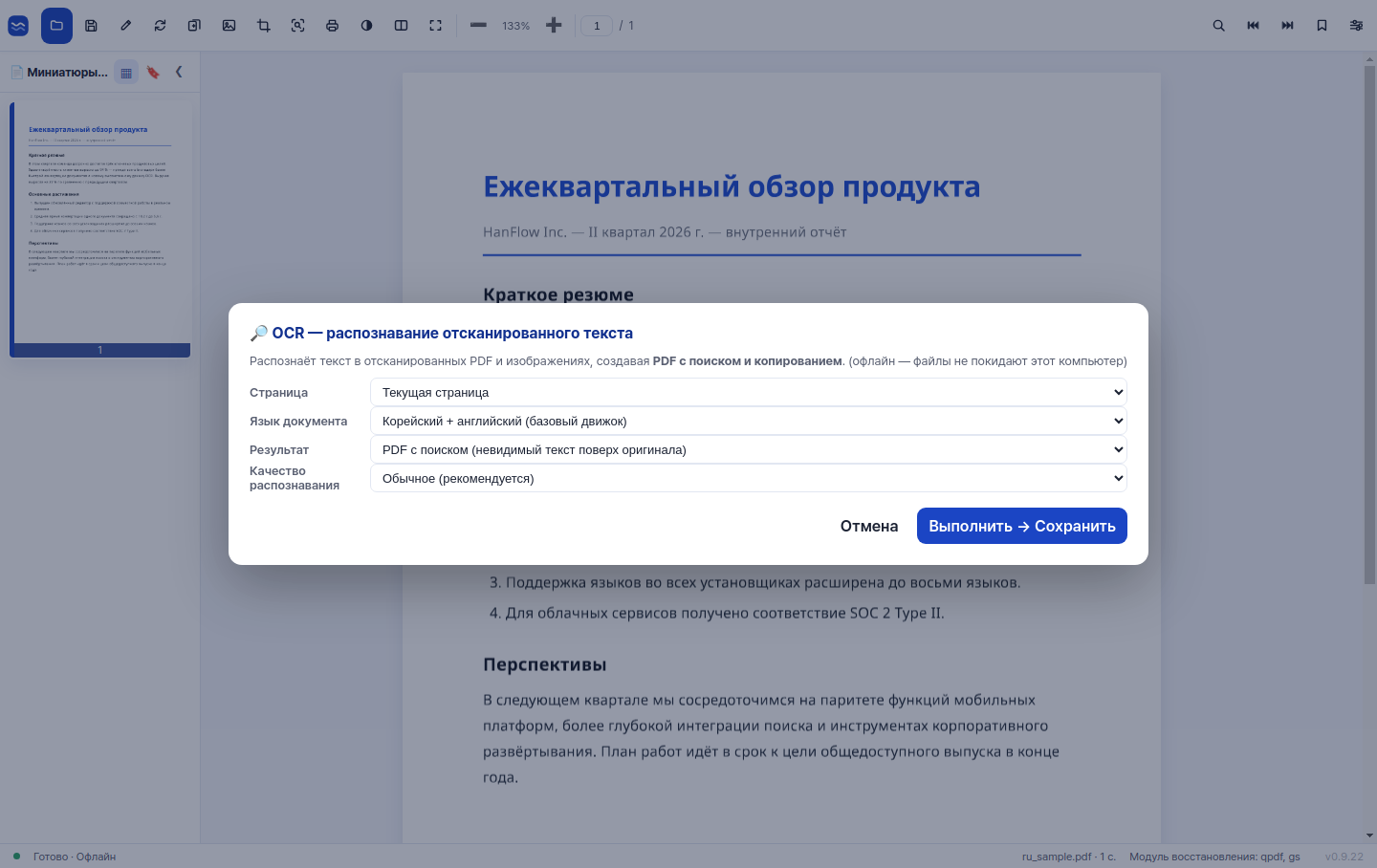1377x868 pixels.
Task: Click the rotate/refresh arrows icon
Action: 160,26
